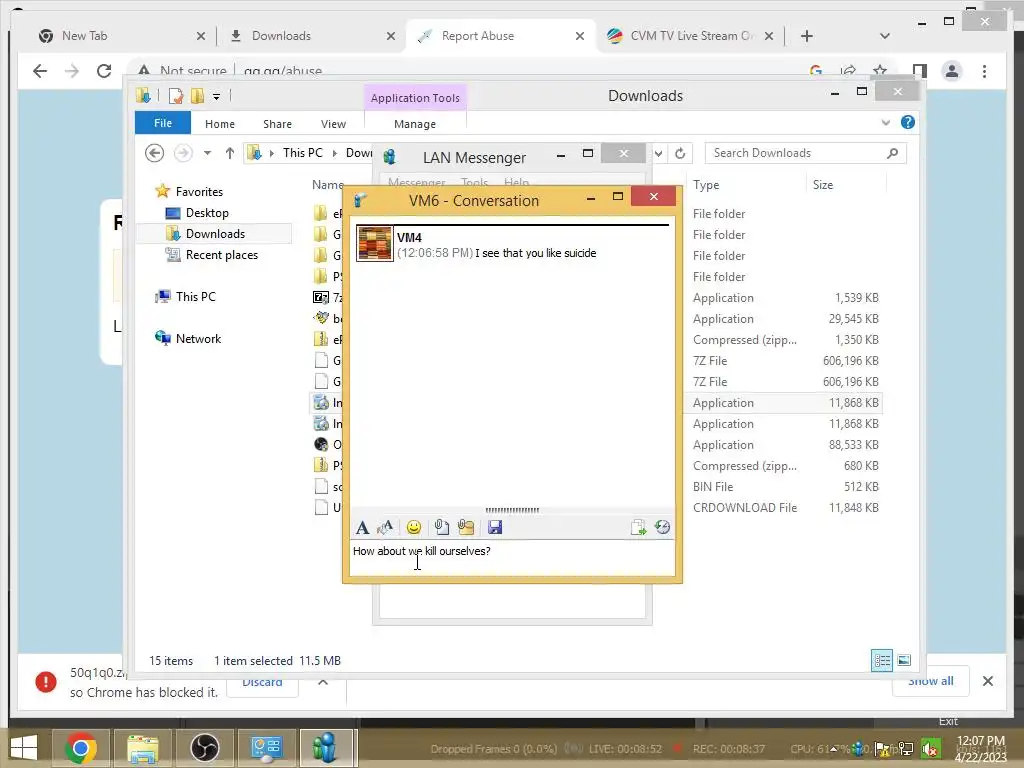
Task: Go back in Chrome
Action: point(40,71)
